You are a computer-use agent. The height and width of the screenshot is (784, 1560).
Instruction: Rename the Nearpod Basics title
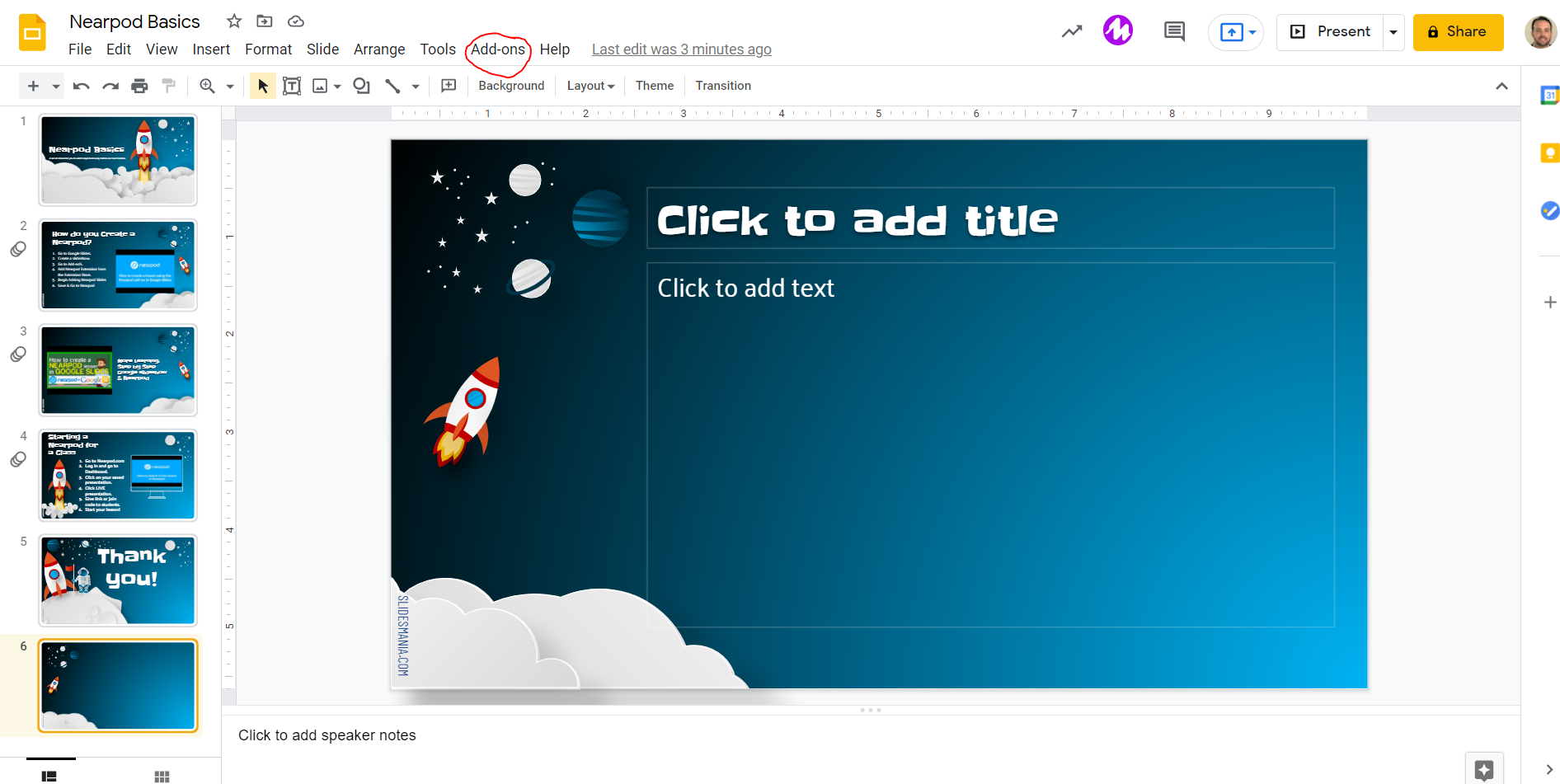[134, 21]
